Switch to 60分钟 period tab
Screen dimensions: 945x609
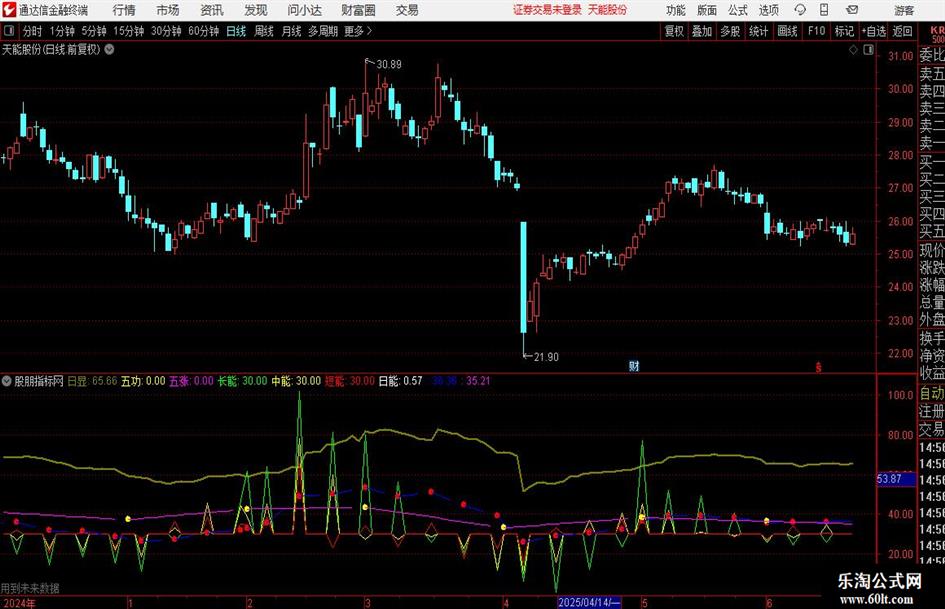click(203, 31)
